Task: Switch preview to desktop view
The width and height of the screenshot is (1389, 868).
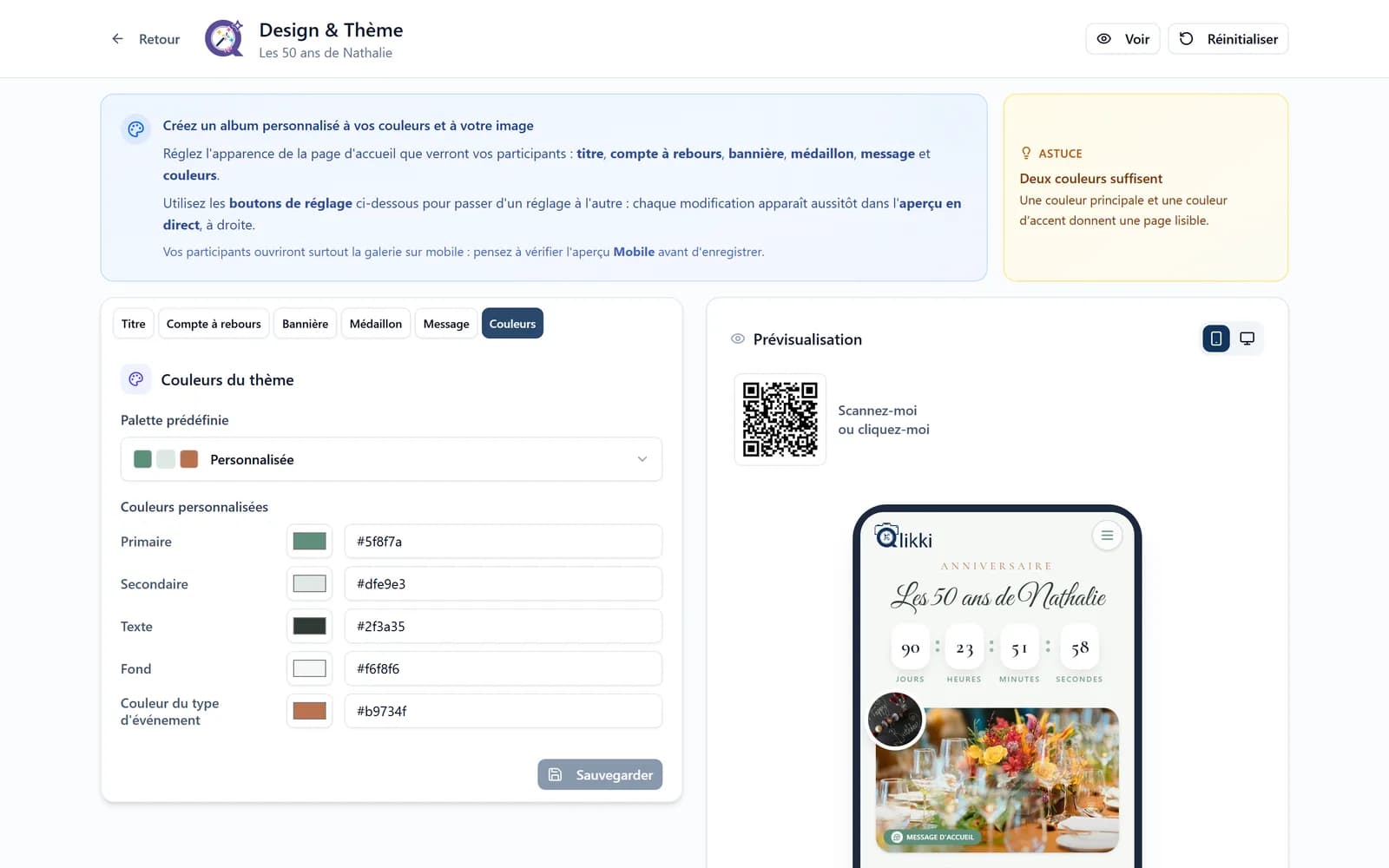Action: click(1247, 339)
